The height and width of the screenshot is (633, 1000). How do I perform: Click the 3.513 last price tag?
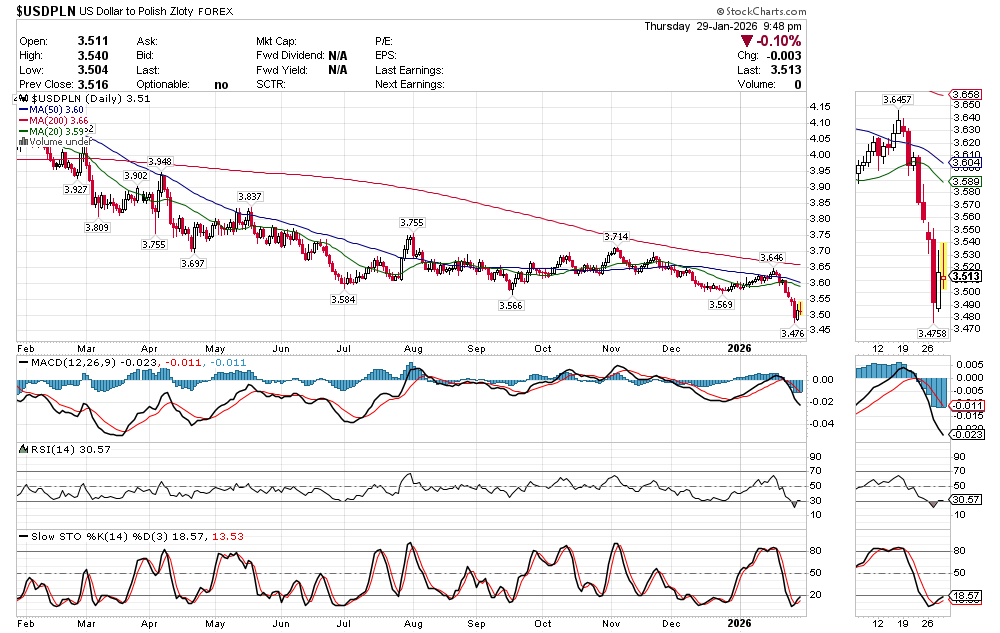(x=965, y=277)
